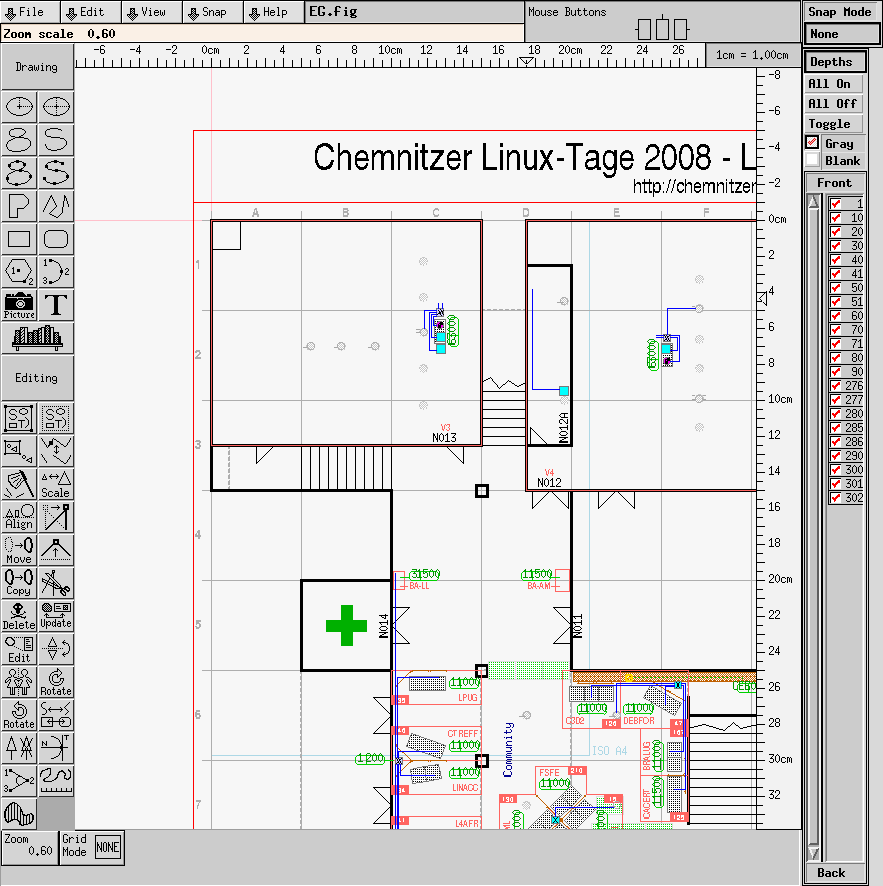Uncheck depth 50 layer checkbox
The image size is (883, 886).
(835, 288)
